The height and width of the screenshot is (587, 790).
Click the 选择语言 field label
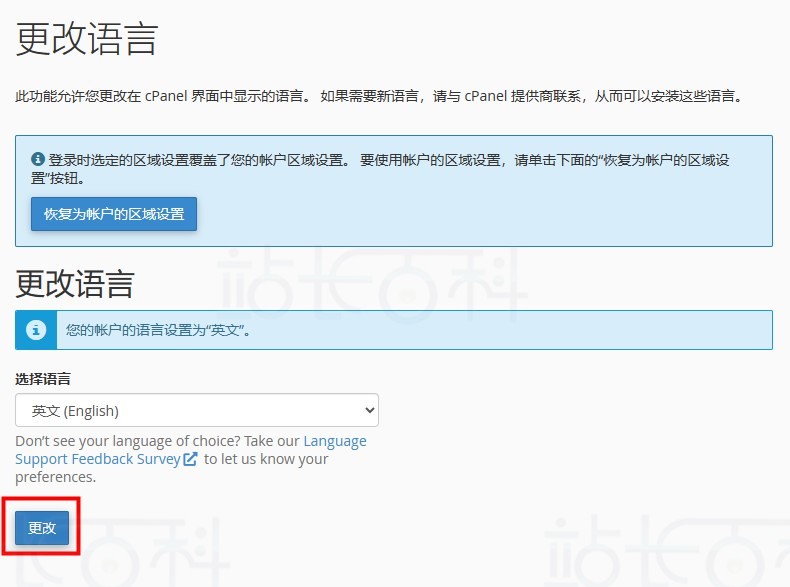[x=43, y=379]
